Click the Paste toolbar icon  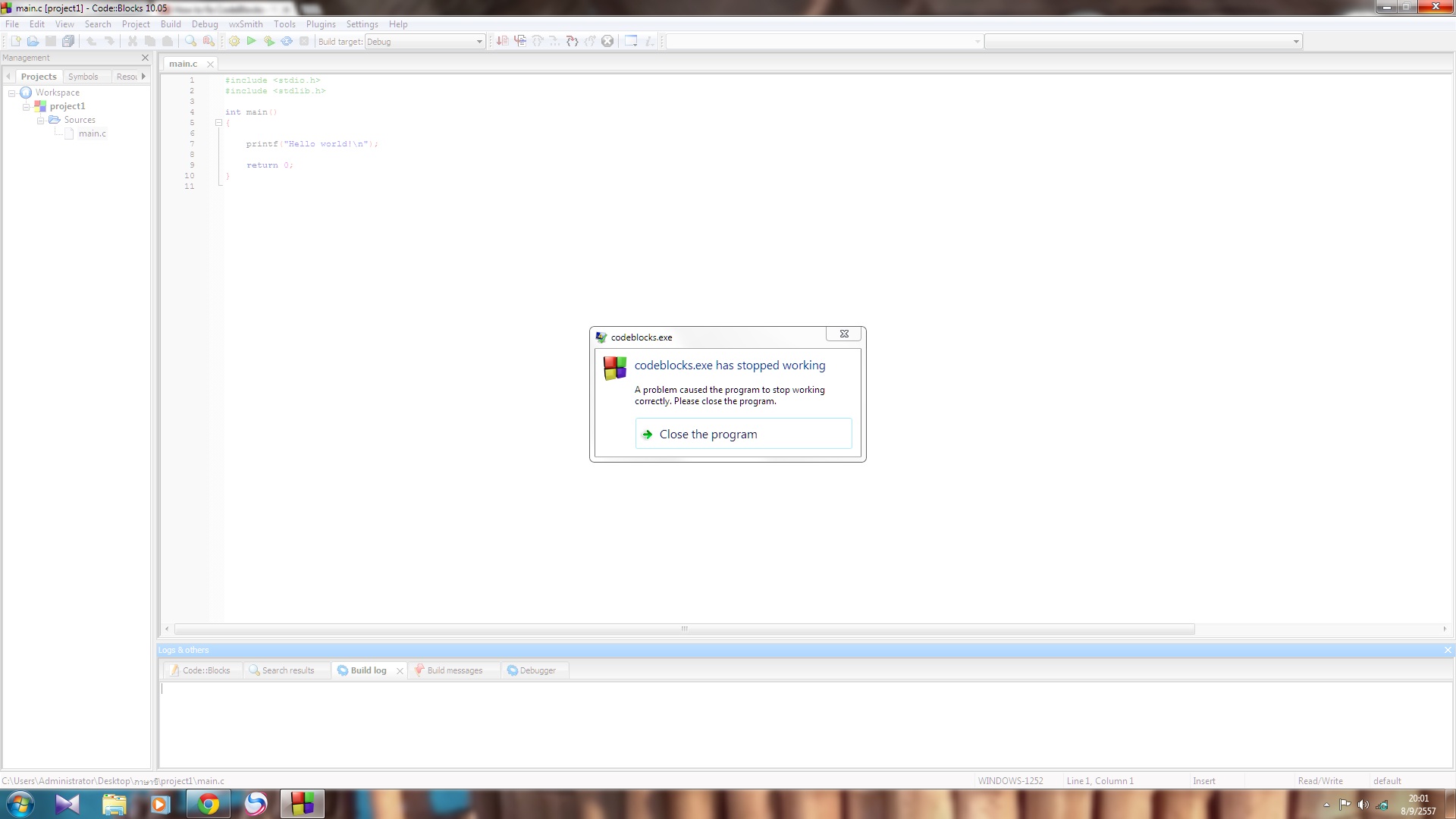pos(168,41)
